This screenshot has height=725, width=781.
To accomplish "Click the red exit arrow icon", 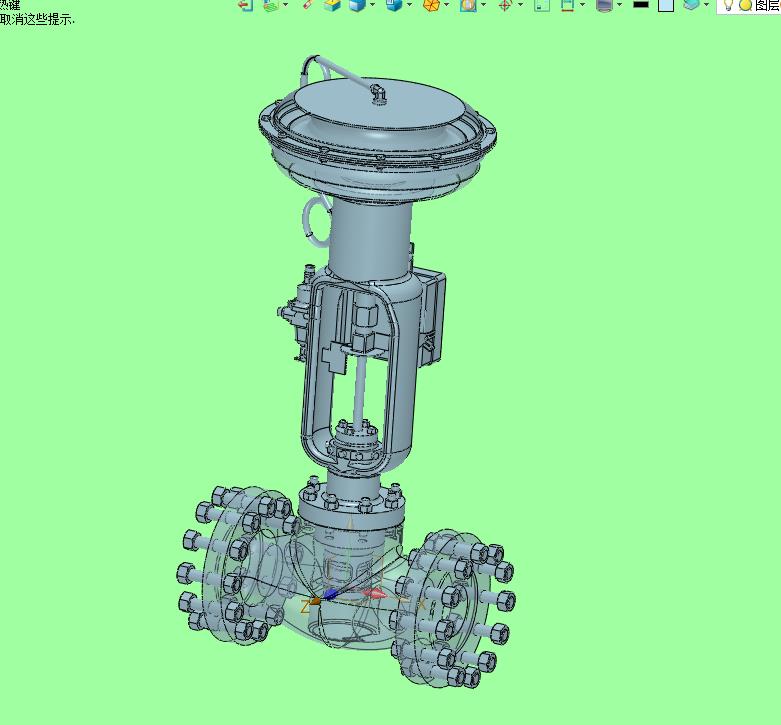I will (246, 4).
